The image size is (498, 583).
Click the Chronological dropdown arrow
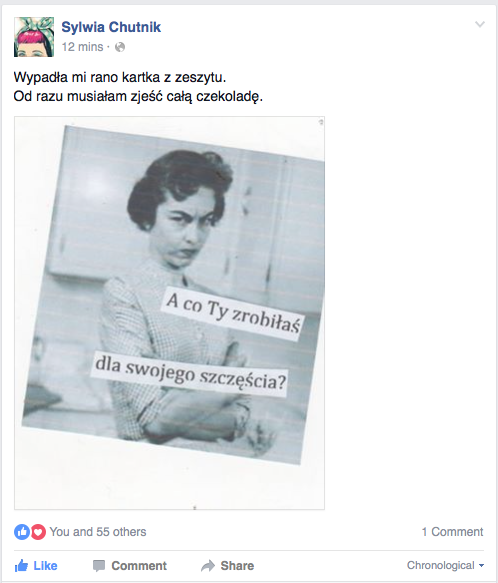[481, 566]
